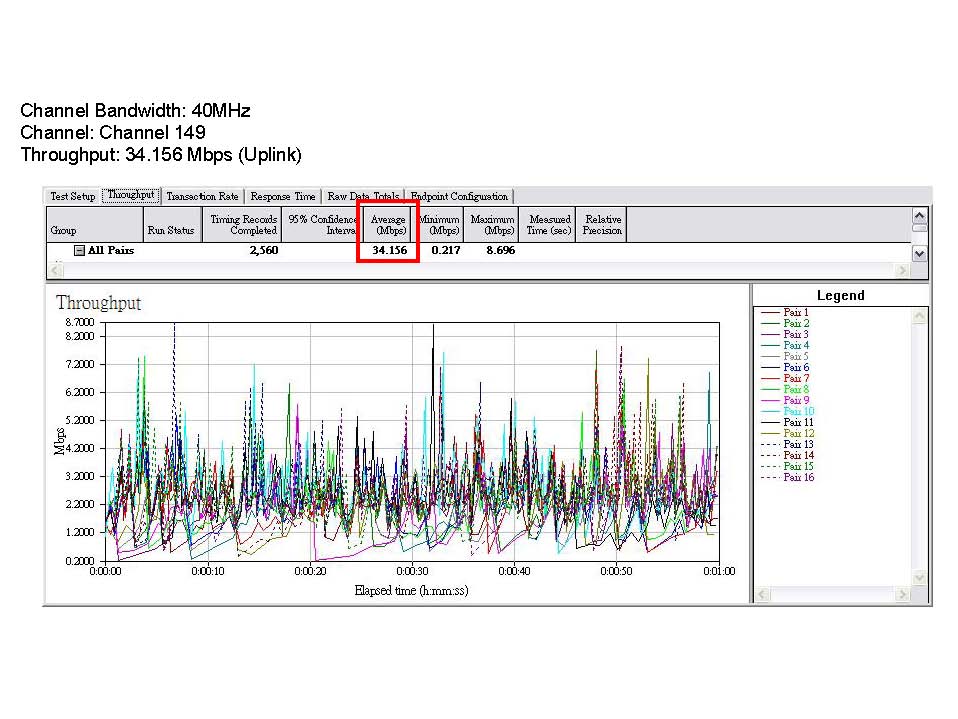
Task: Click the Average (Mbps) column header
Action: [389, 225]
